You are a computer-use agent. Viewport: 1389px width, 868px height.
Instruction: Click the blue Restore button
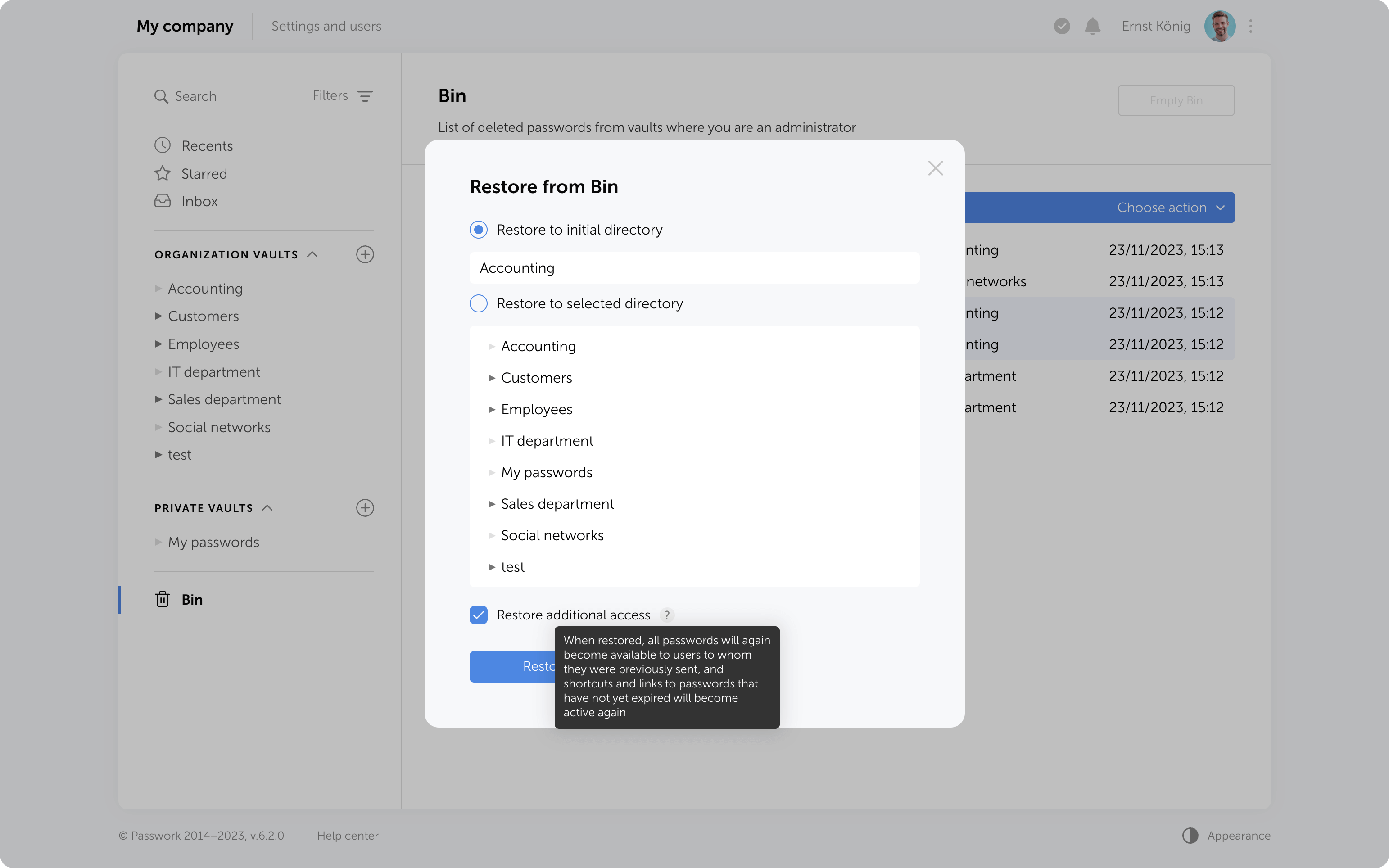click(511, 666)
